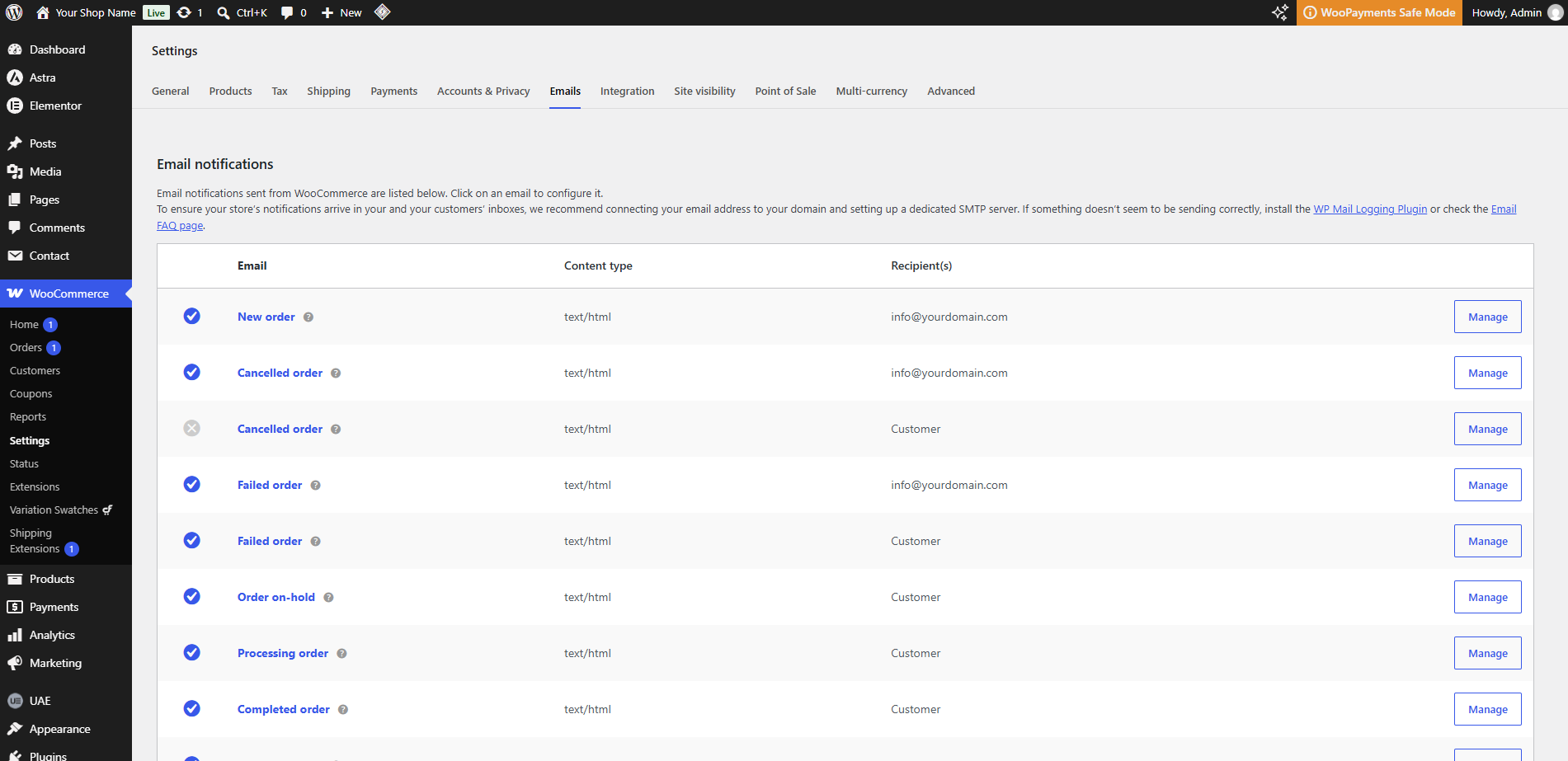Switch to the Advanced settings tab

(x=951, y=91)
